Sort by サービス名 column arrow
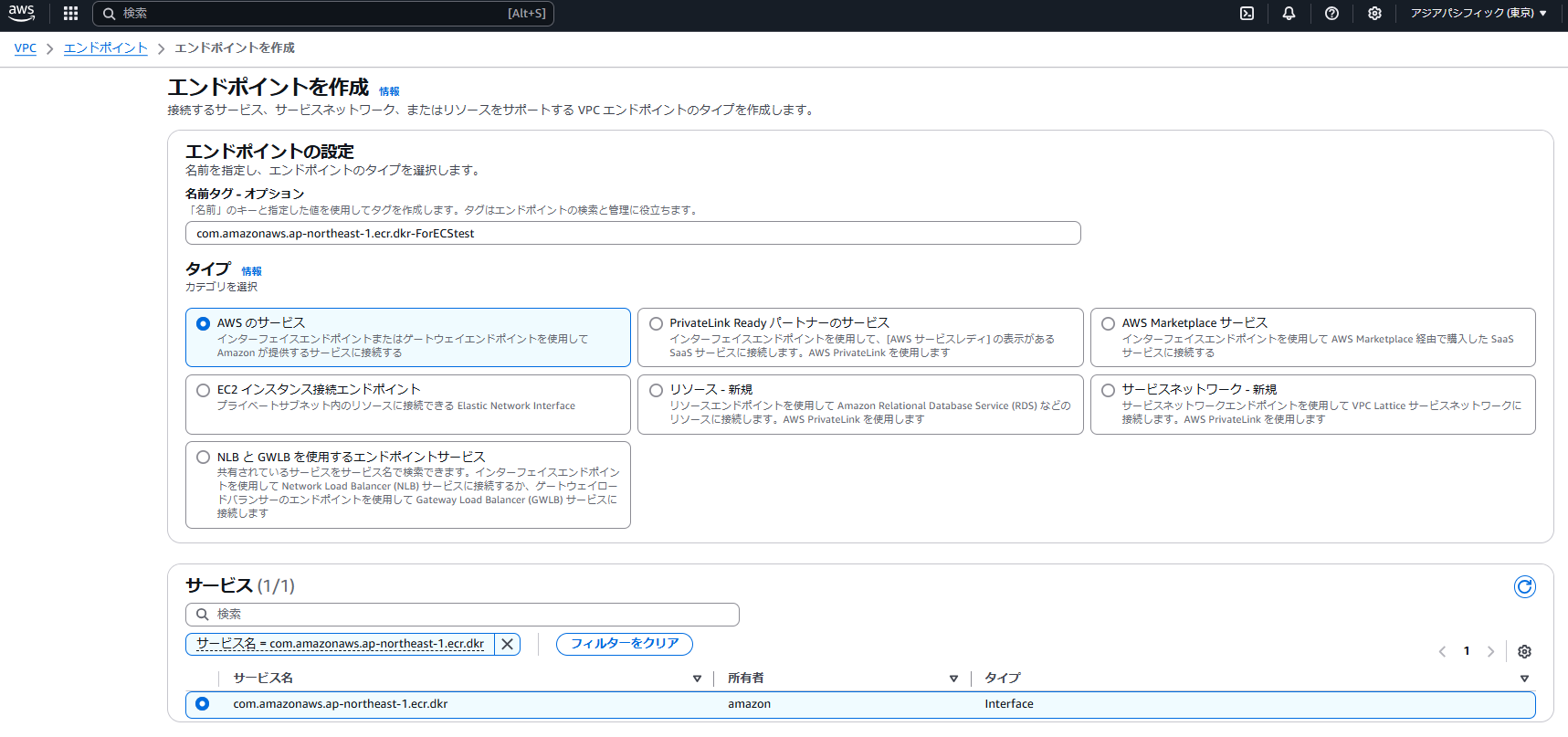 697,679
